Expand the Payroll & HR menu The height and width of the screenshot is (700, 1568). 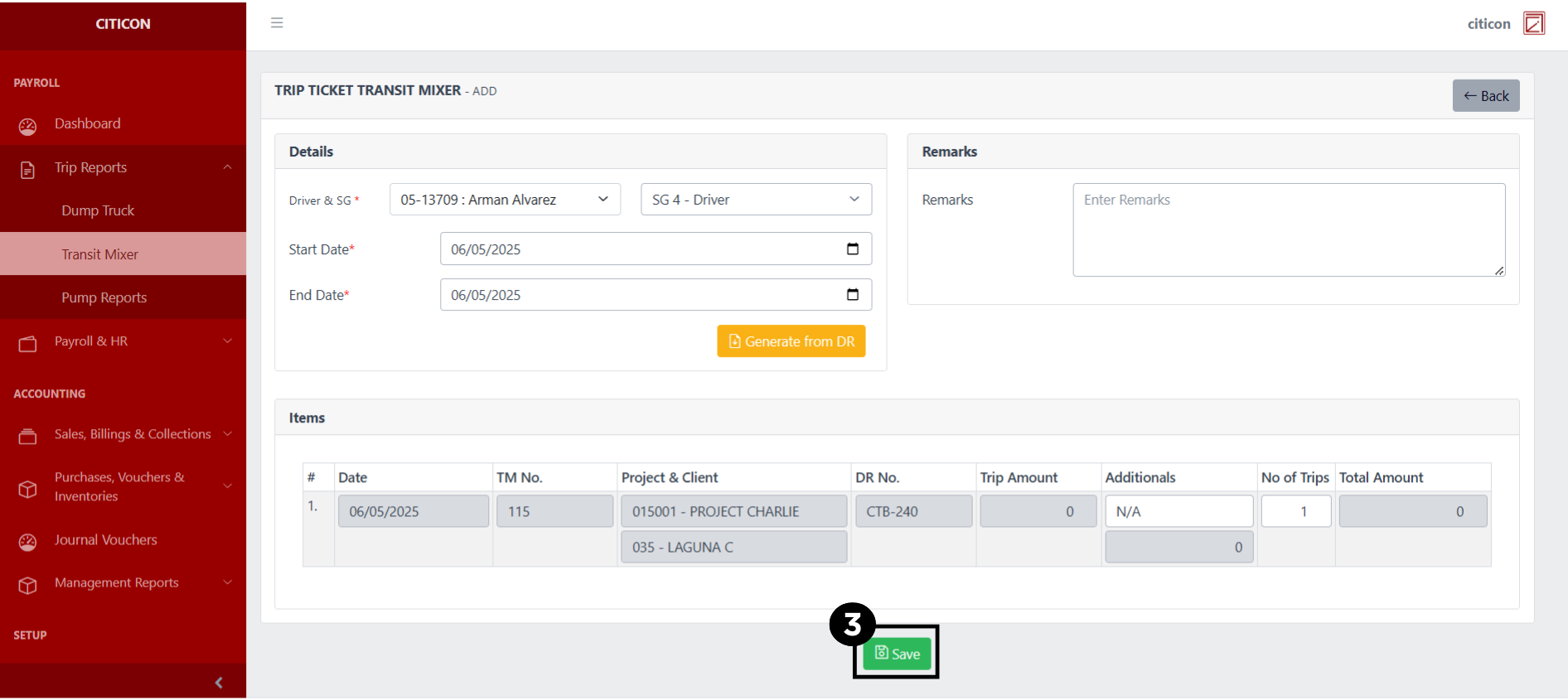[x=227, y=341]
